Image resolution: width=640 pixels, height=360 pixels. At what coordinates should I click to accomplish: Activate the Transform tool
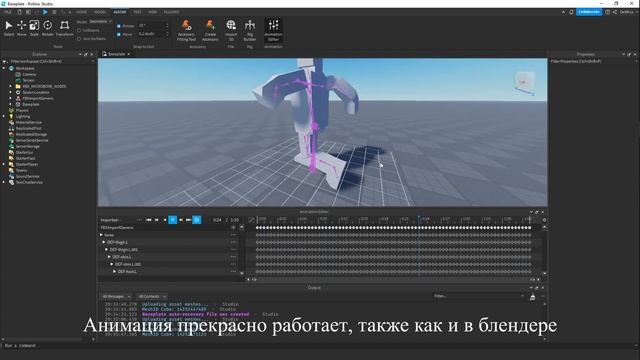[64, 28]
